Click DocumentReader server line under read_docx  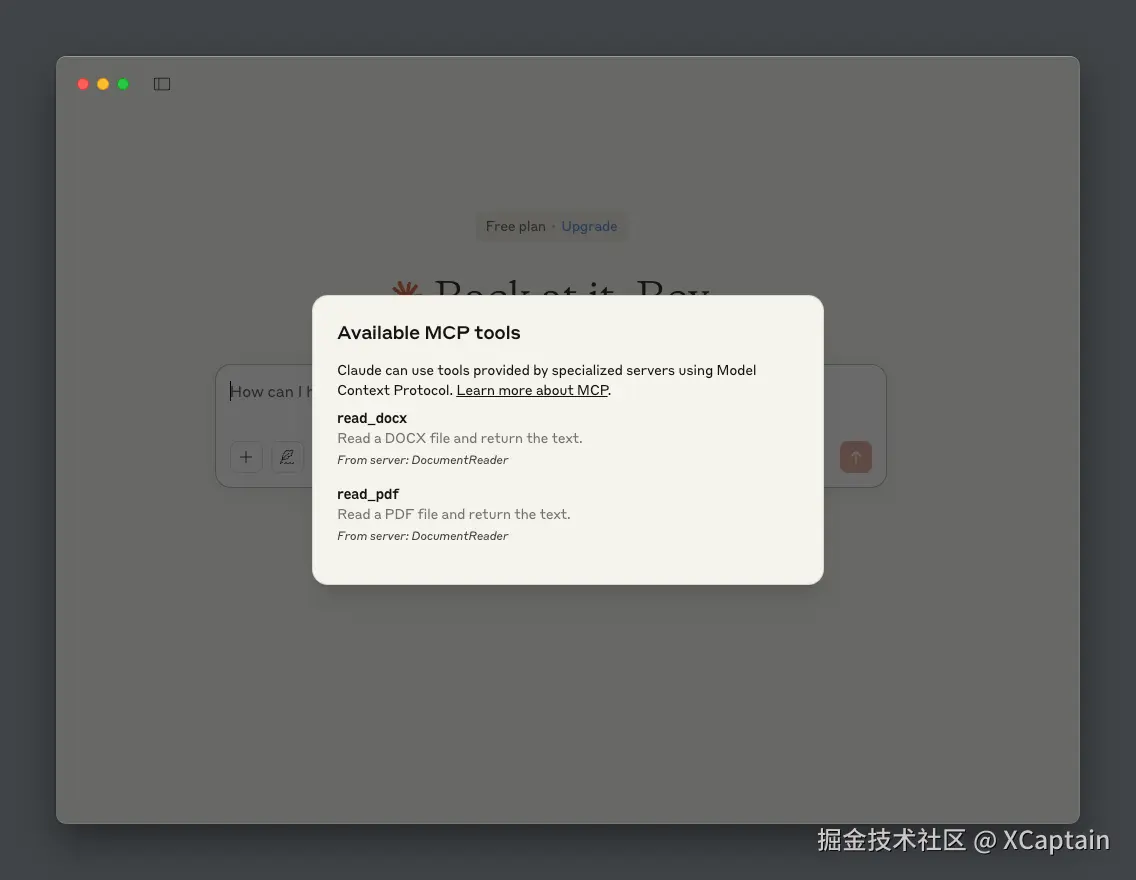pyautogui.click(x=422, y=460)
